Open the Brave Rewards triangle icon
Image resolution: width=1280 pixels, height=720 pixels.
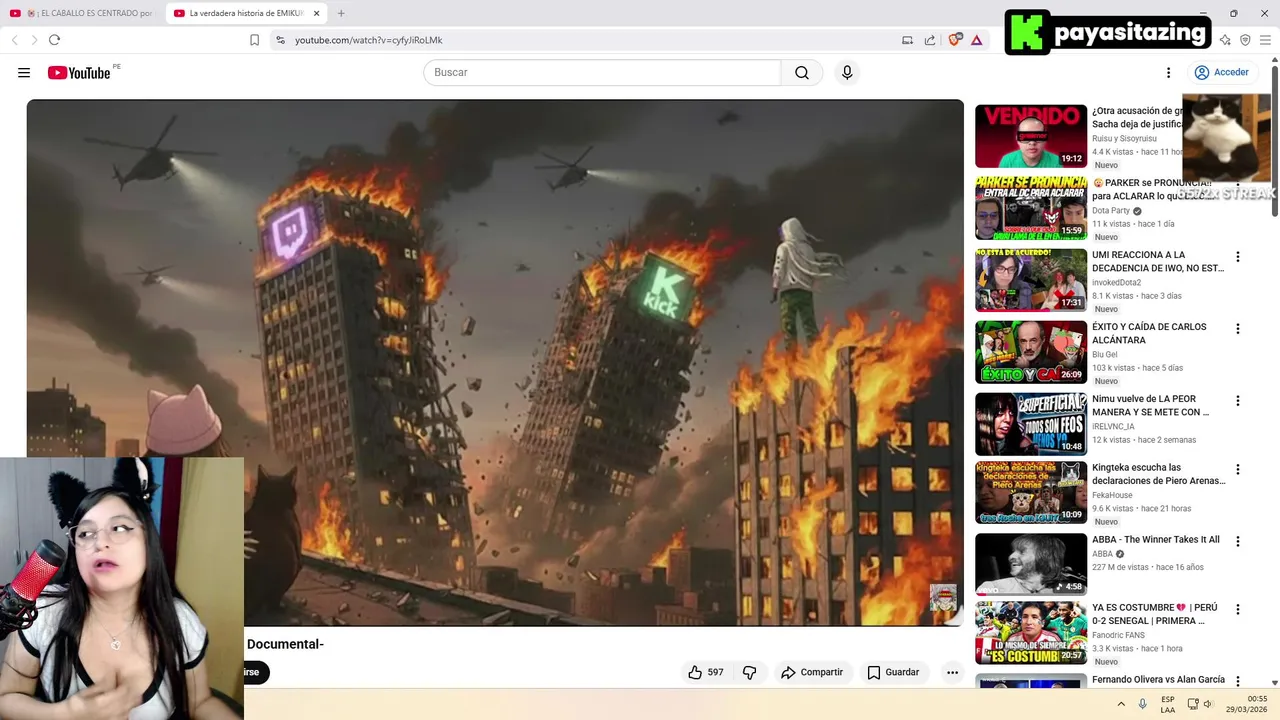click(x=976, y=40)
